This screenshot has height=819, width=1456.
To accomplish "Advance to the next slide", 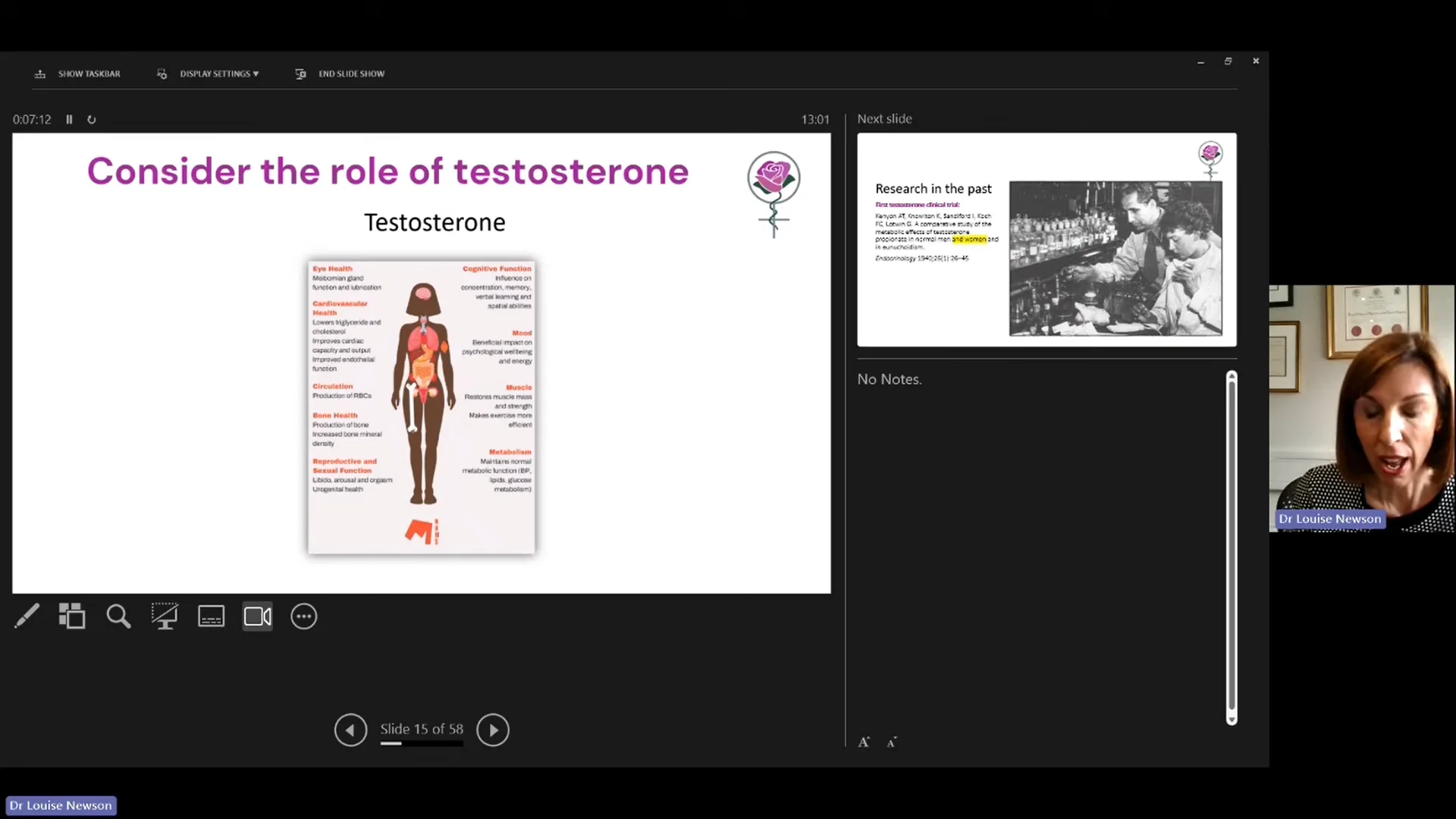I will tap(493, 730).
